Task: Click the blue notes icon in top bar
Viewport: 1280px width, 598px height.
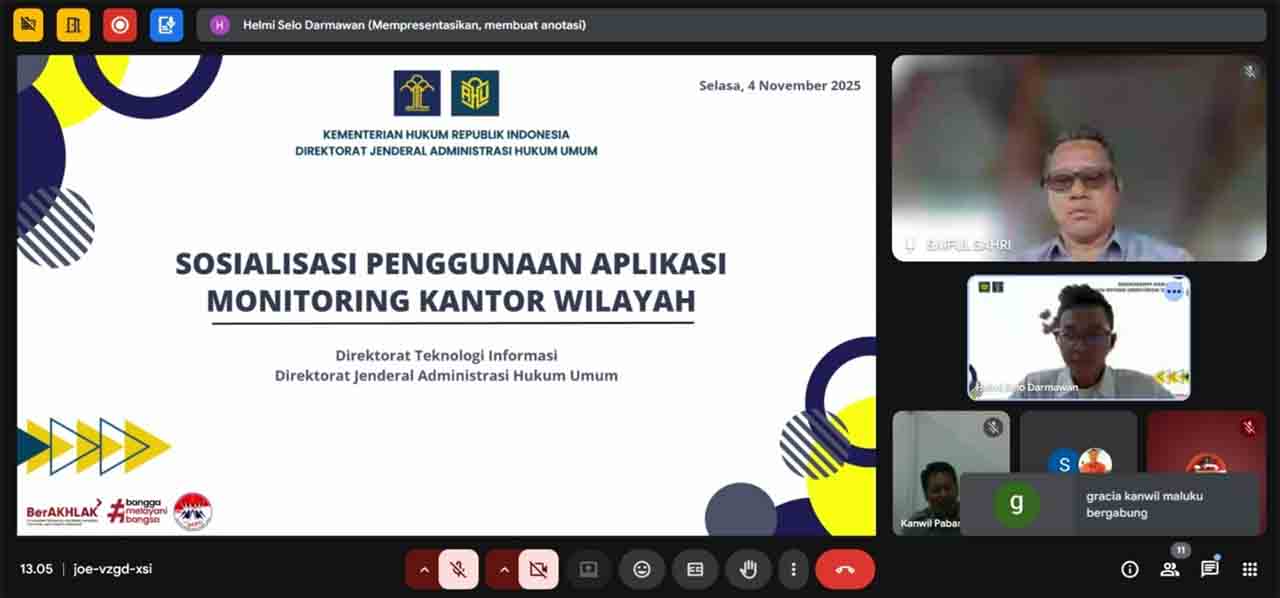Action: pos(166,25)
